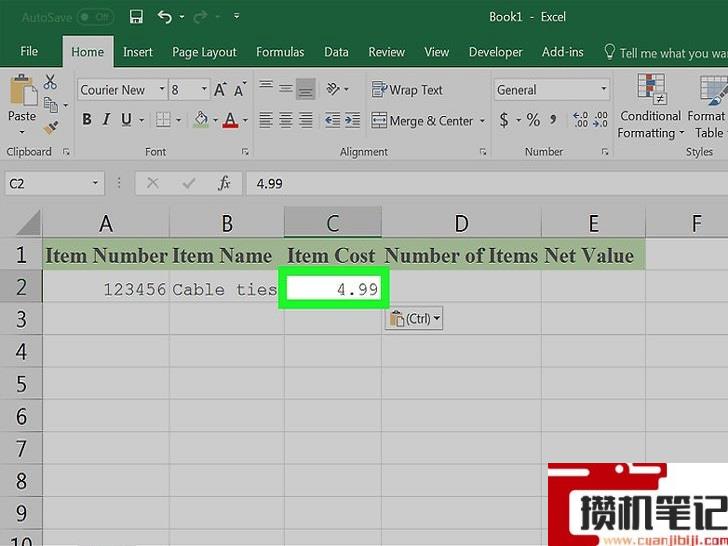The width and height of the screenshot is (728, 546).
Task: Click the Decrease Decimal icon
Action: pyautogui.click(x=600, y=120)
